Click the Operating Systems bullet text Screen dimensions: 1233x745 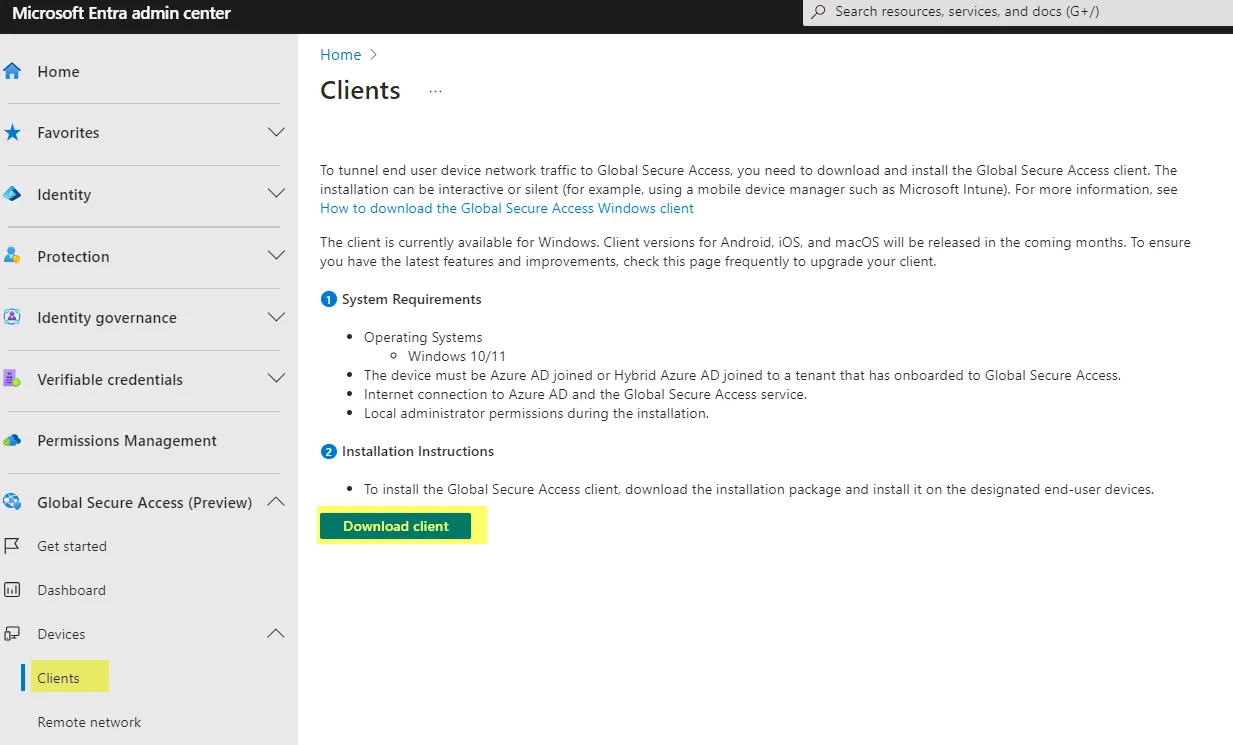click(423, 337)
